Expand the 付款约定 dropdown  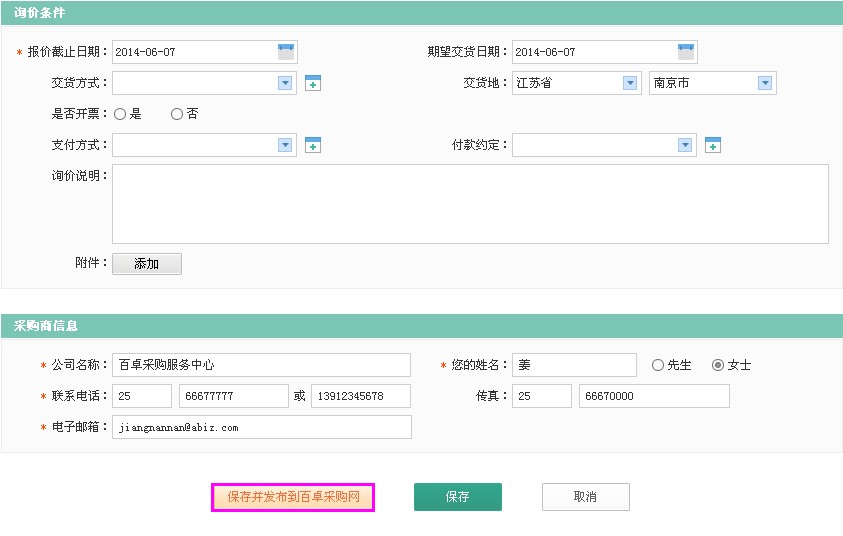pyautogui.click(x=685, y=146)
